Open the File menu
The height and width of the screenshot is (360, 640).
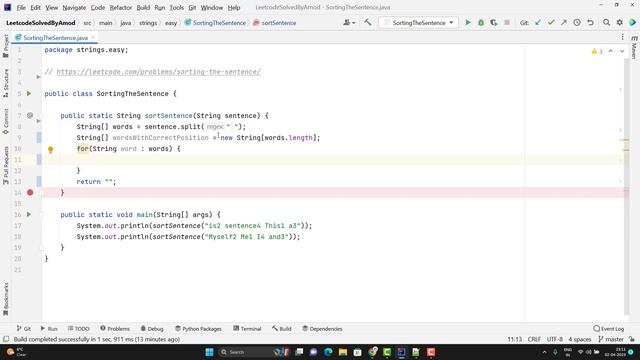(21, 7)
